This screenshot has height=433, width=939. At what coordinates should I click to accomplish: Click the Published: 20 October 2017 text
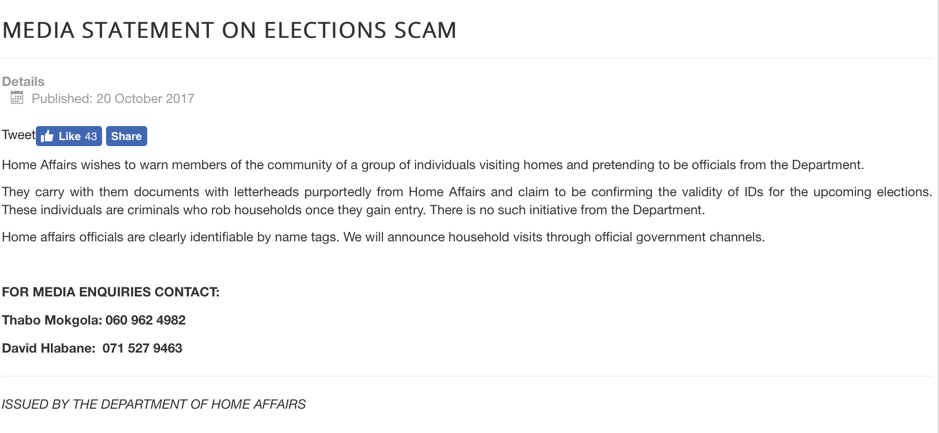point(113,99)
